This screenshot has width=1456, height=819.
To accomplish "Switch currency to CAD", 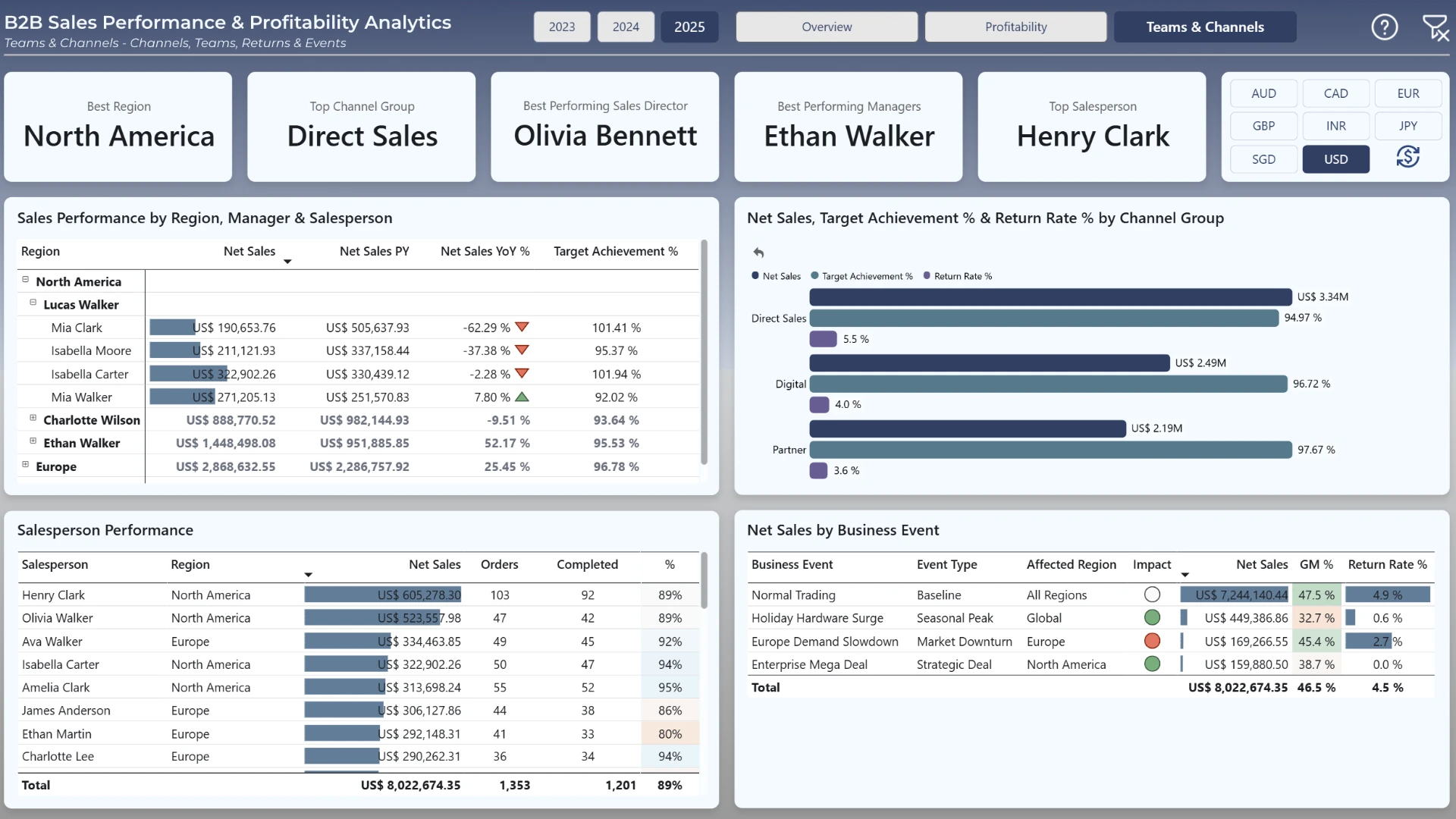I will (x=1335, y=93).
